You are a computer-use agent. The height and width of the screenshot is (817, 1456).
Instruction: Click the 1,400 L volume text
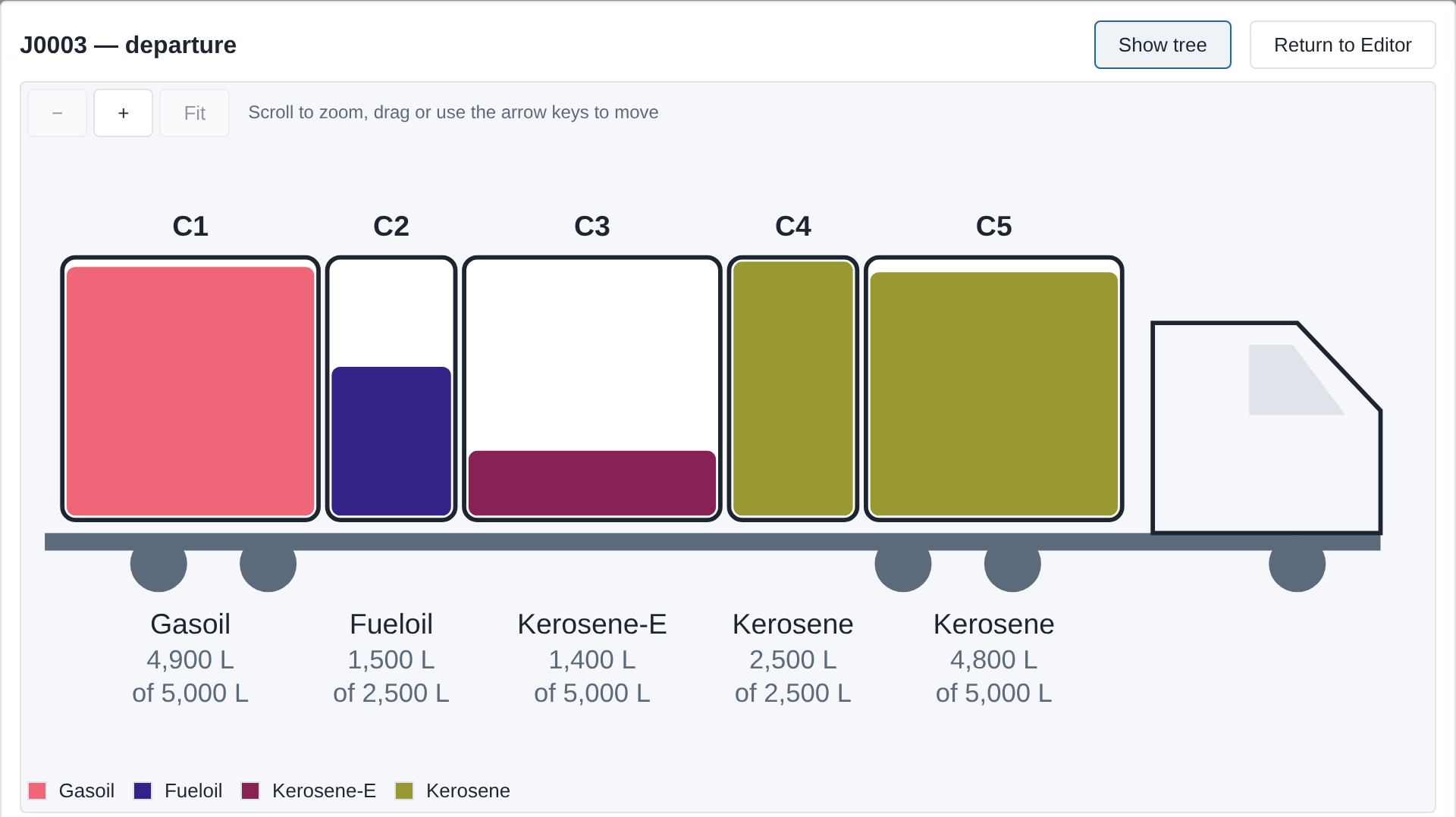coord(592,660)
